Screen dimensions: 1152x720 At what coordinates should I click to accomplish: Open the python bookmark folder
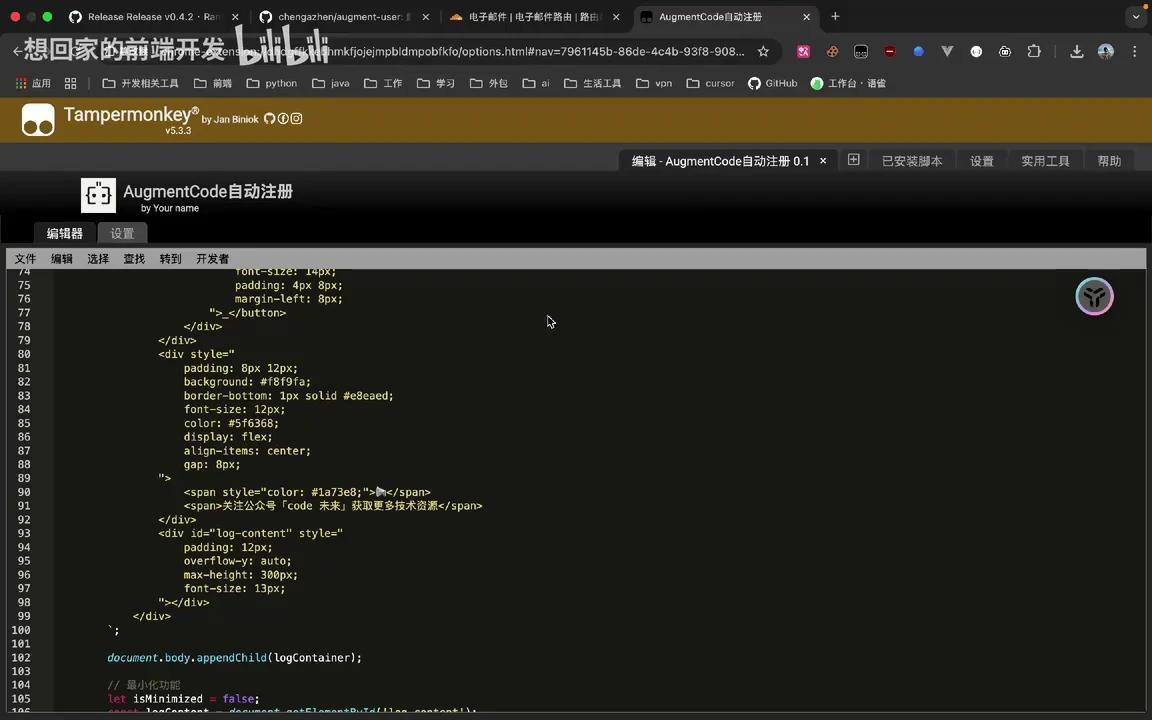point(272,83)
